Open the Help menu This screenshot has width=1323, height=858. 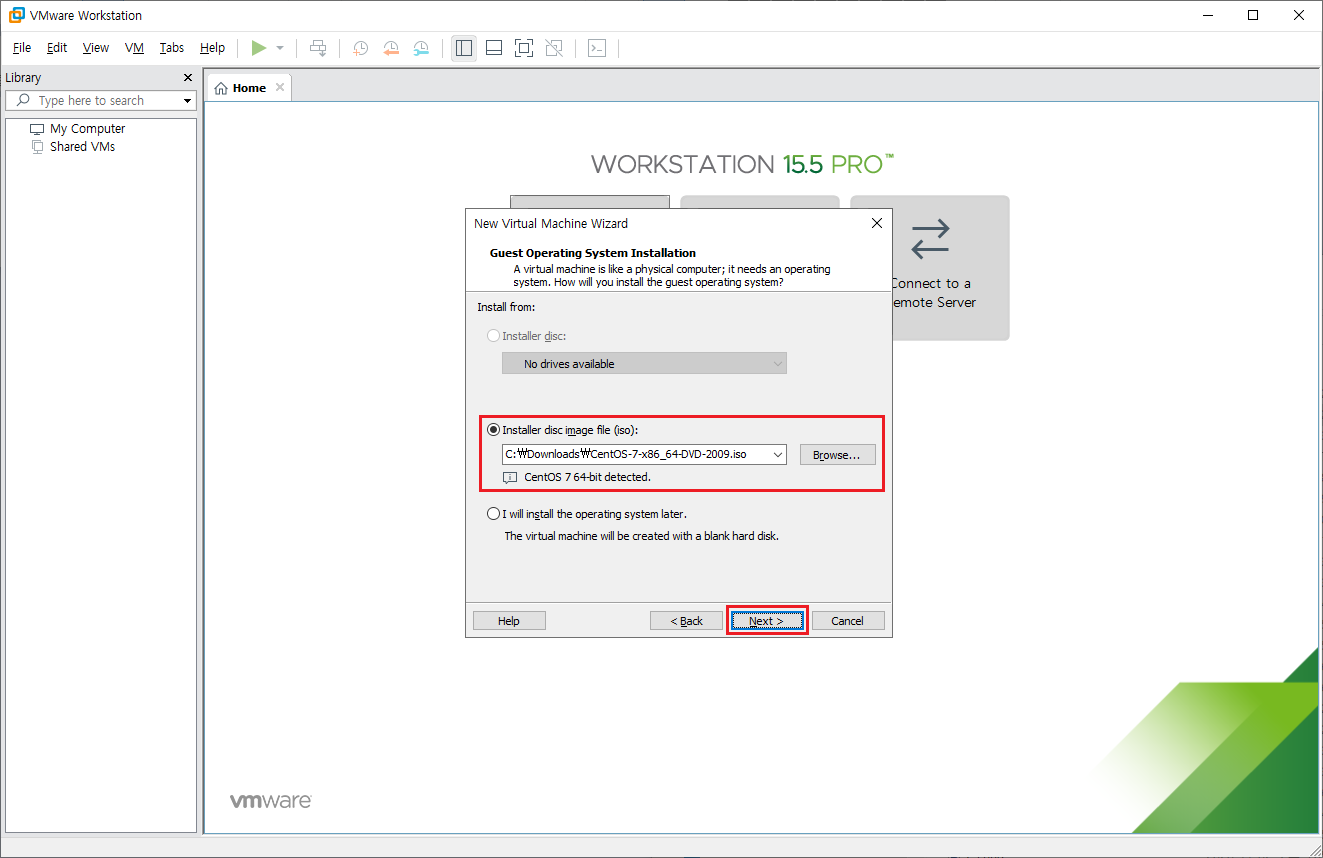point(212,48)
